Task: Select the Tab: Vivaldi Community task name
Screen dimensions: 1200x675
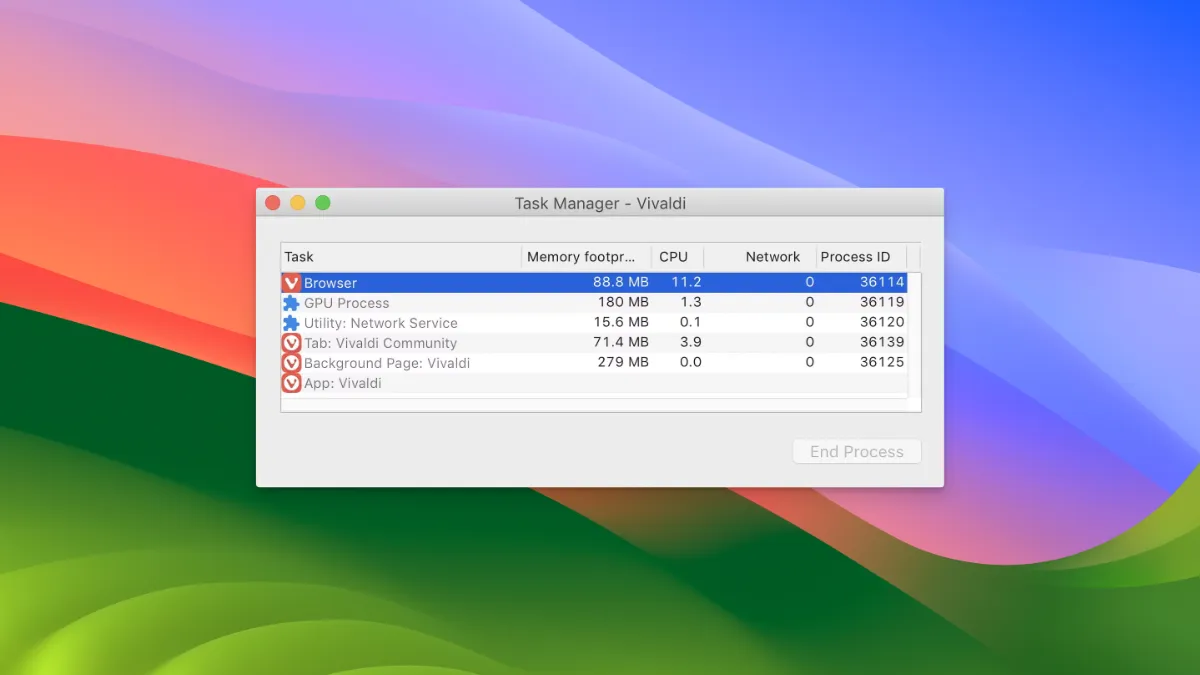Action: [x=380, y=343]
